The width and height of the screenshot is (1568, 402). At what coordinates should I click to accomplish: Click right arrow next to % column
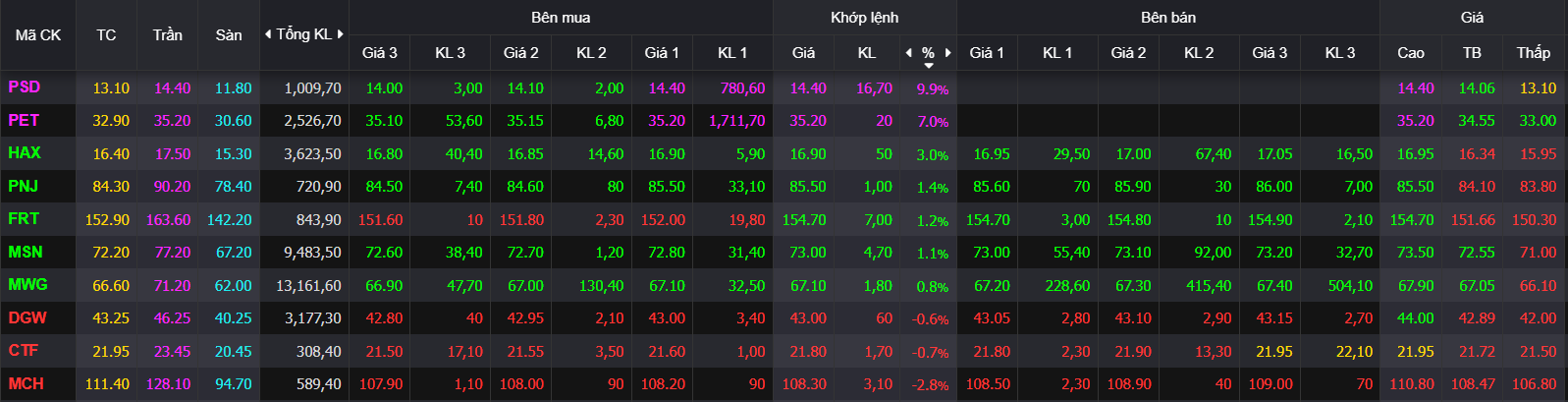pos(948,53)
